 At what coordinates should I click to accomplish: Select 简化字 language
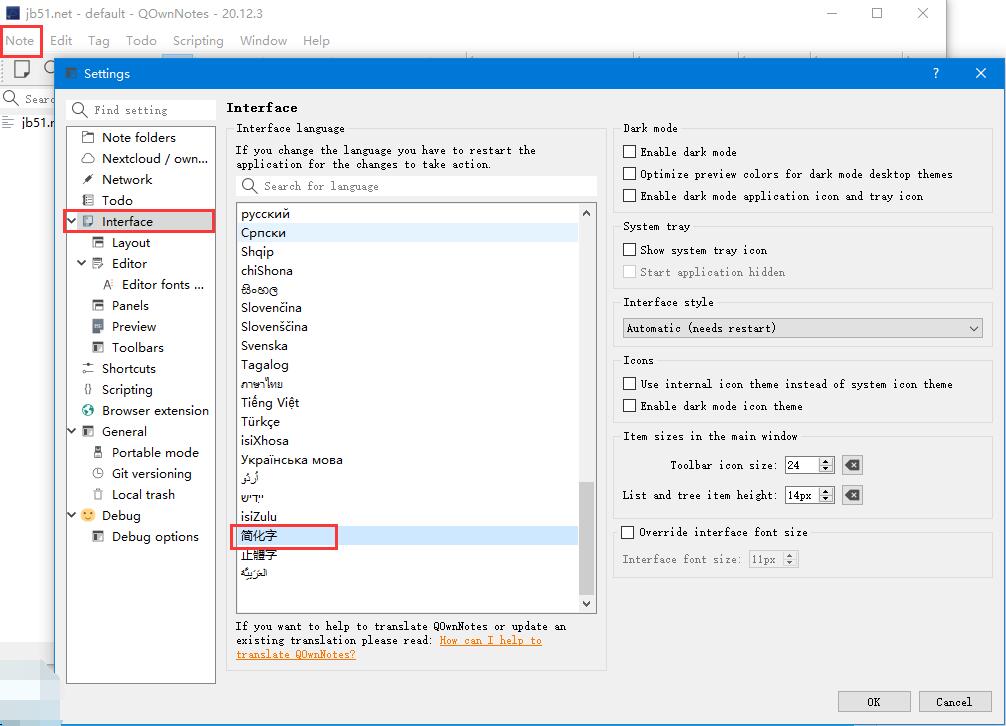(x=407, y=536)
